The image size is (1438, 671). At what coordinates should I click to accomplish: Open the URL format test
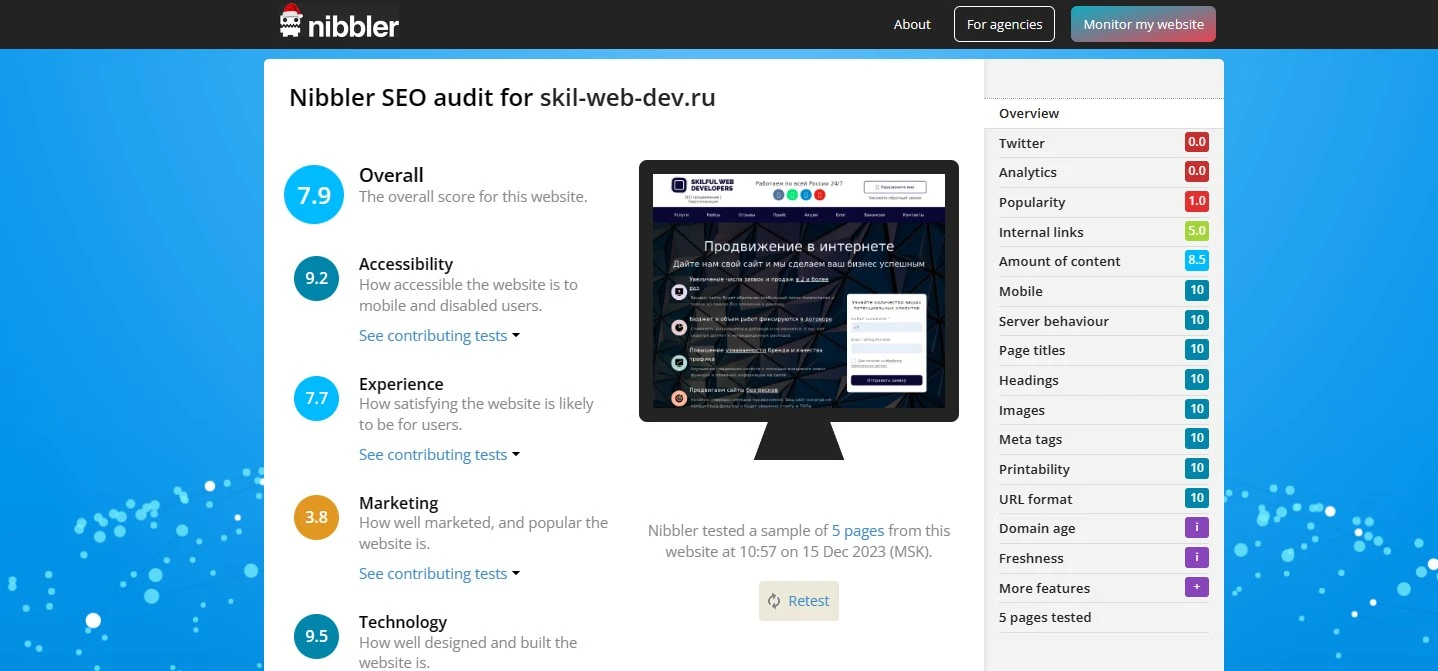(1104, 499)
